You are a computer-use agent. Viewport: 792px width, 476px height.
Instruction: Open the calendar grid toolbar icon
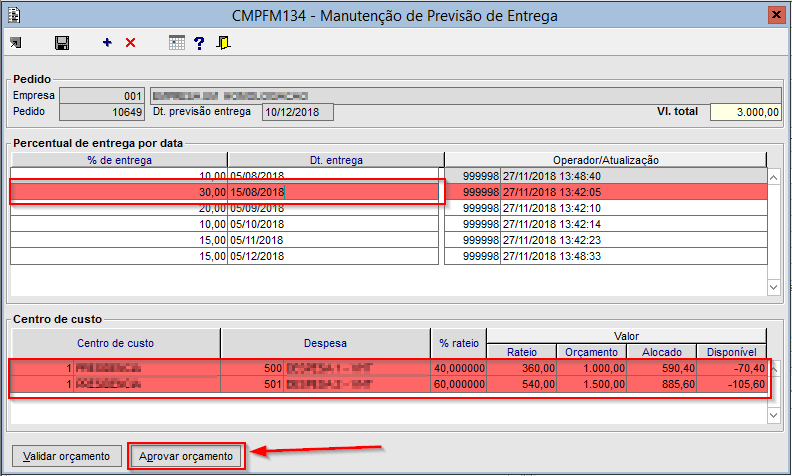(x=177, y=42)
